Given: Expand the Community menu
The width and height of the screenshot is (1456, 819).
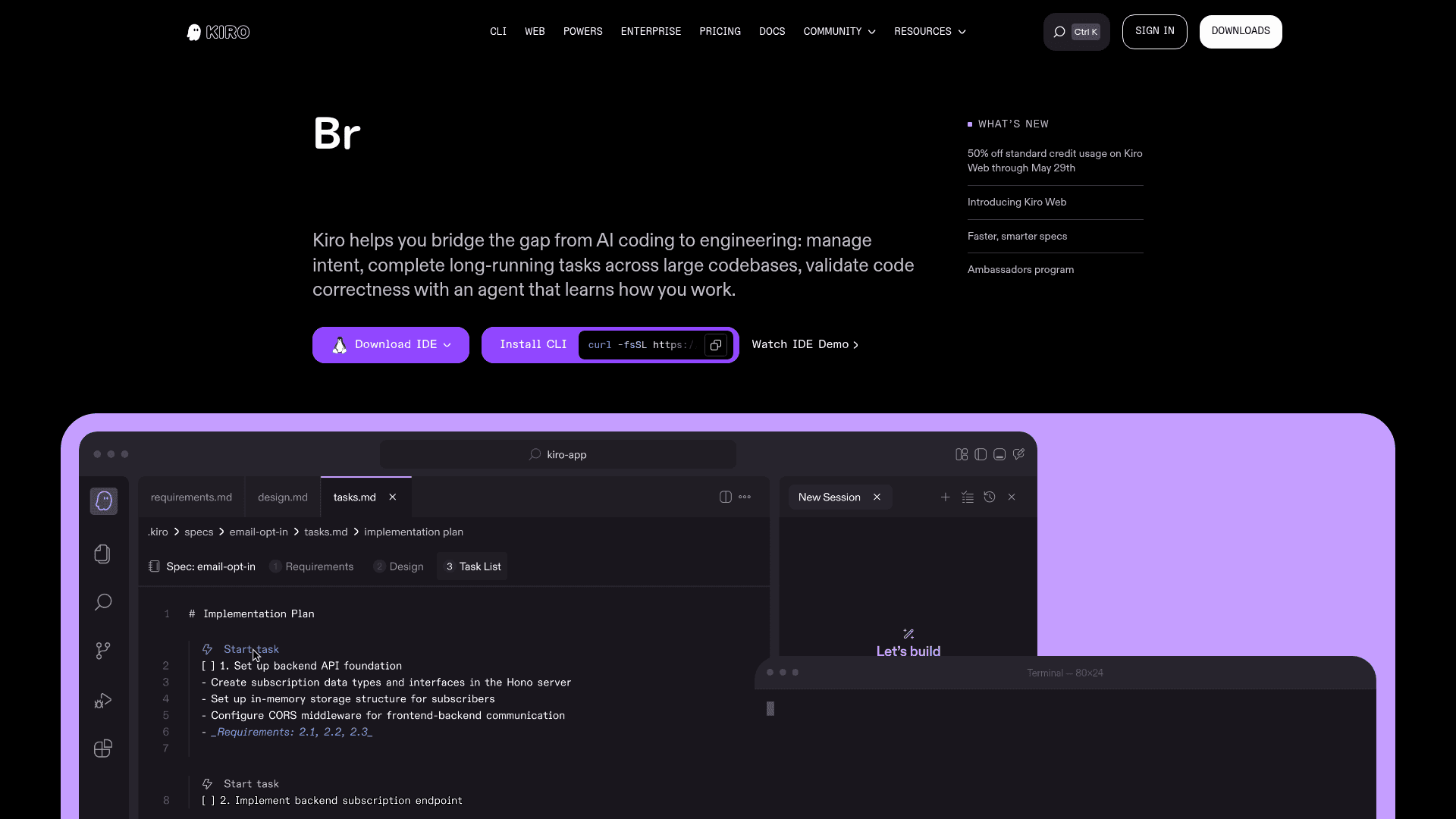Looking at the screenshot, I should (839, 32).
